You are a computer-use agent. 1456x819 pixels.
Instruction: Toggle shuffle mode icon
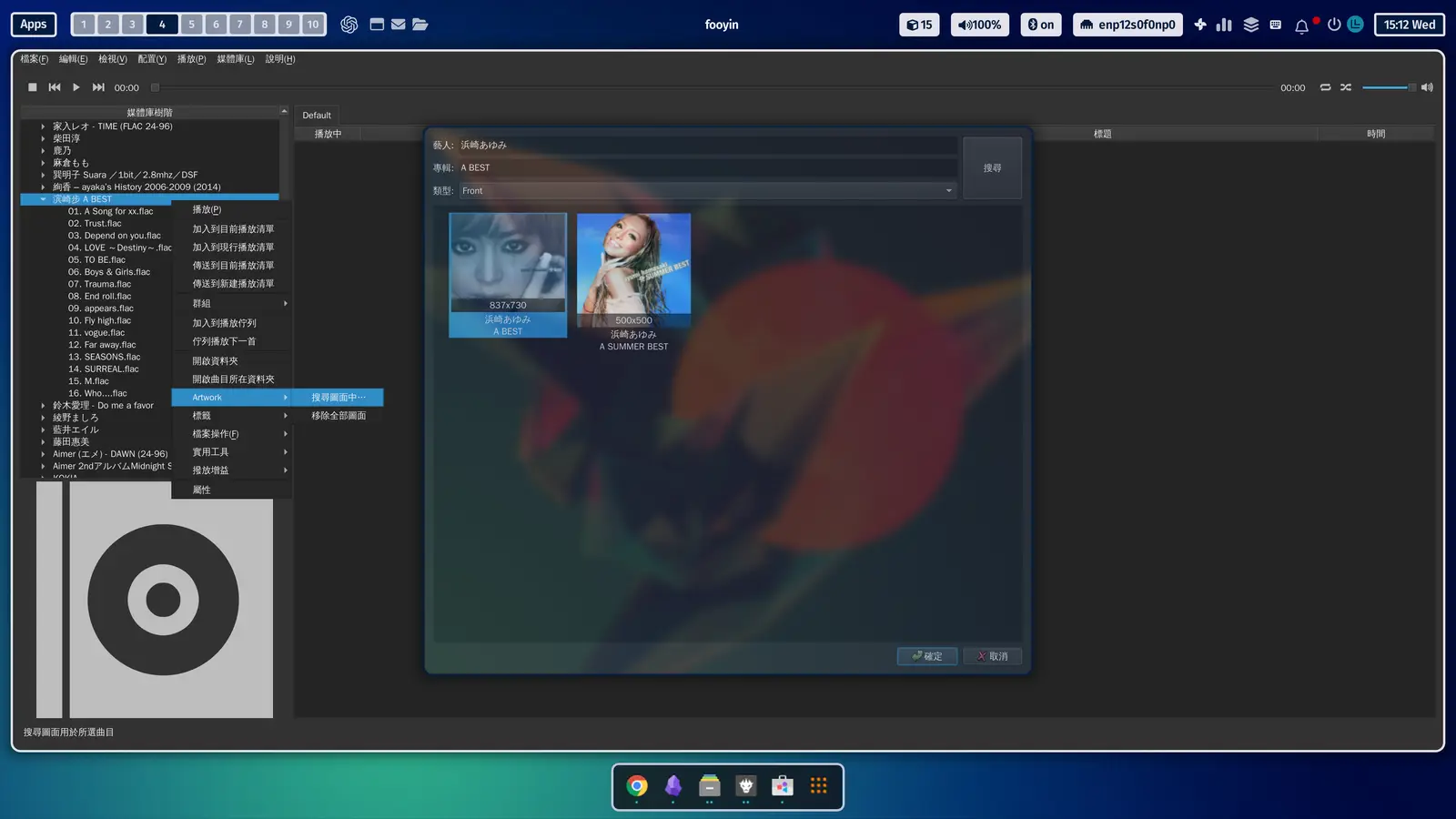tap(1346, 87)
